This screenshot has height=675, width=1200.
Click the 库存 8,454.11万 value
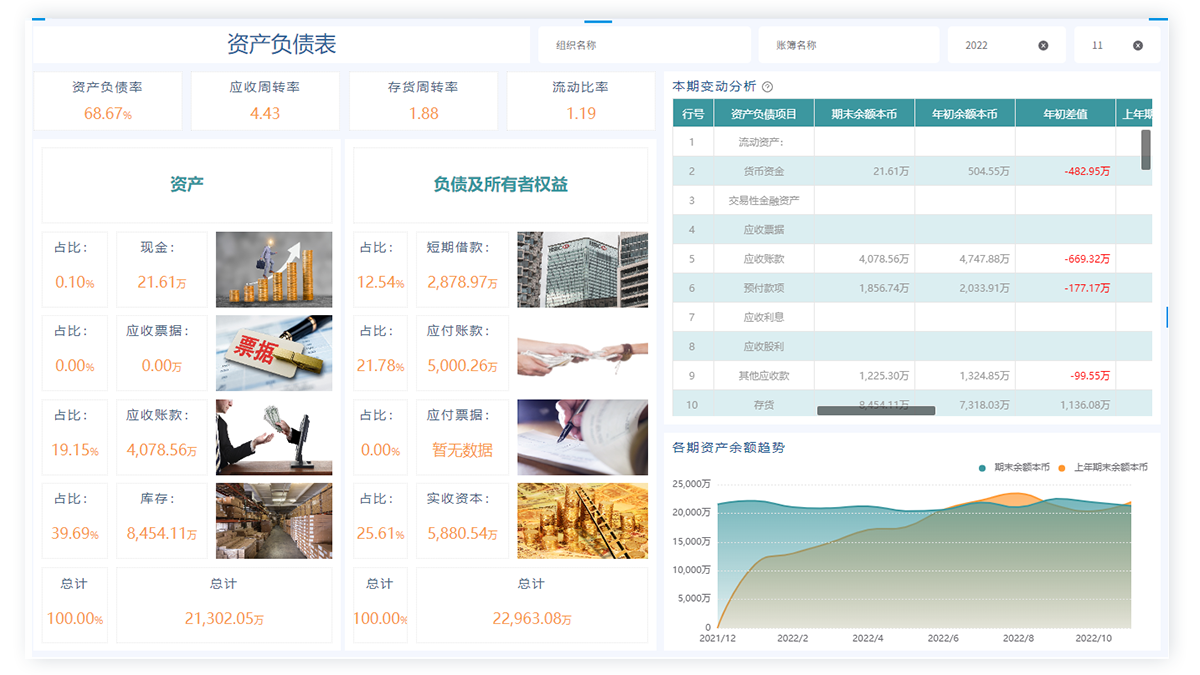click(162, 534)
